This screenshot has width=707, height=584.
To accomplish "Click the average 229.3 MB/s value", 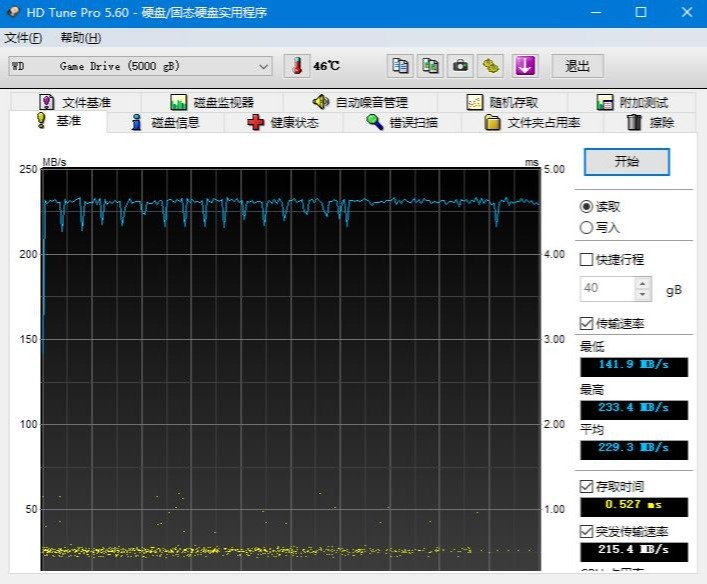I will point(634,450).
